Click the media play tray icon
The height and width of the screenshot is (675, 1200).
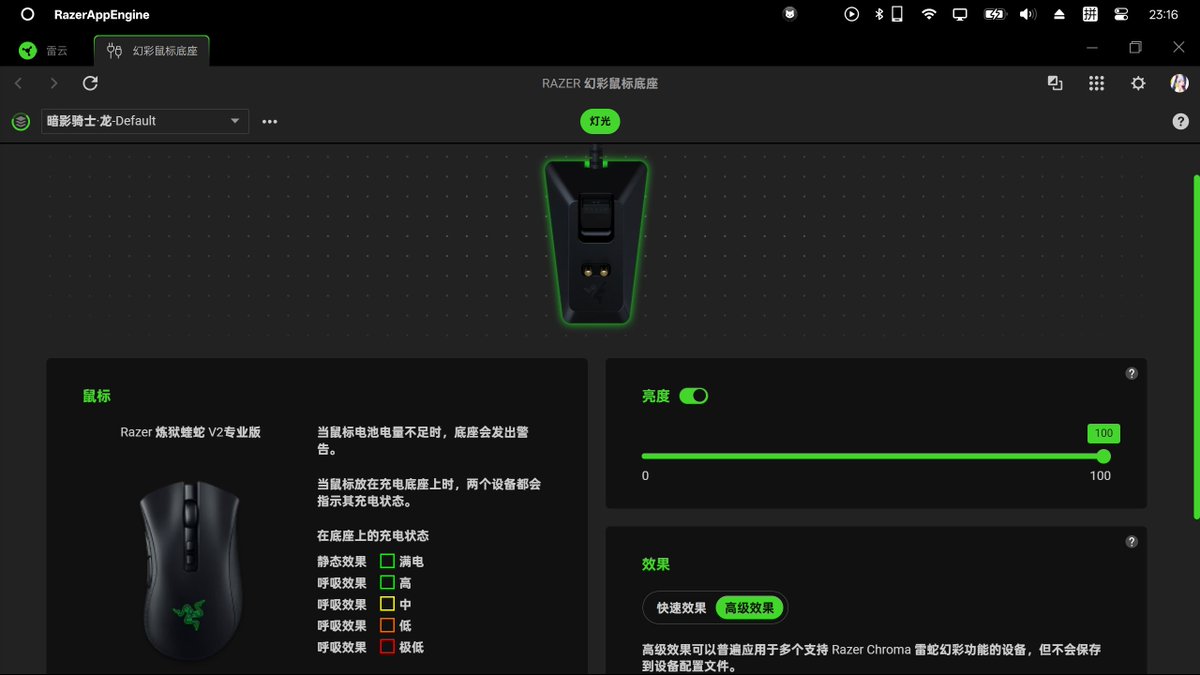(852, 14)
